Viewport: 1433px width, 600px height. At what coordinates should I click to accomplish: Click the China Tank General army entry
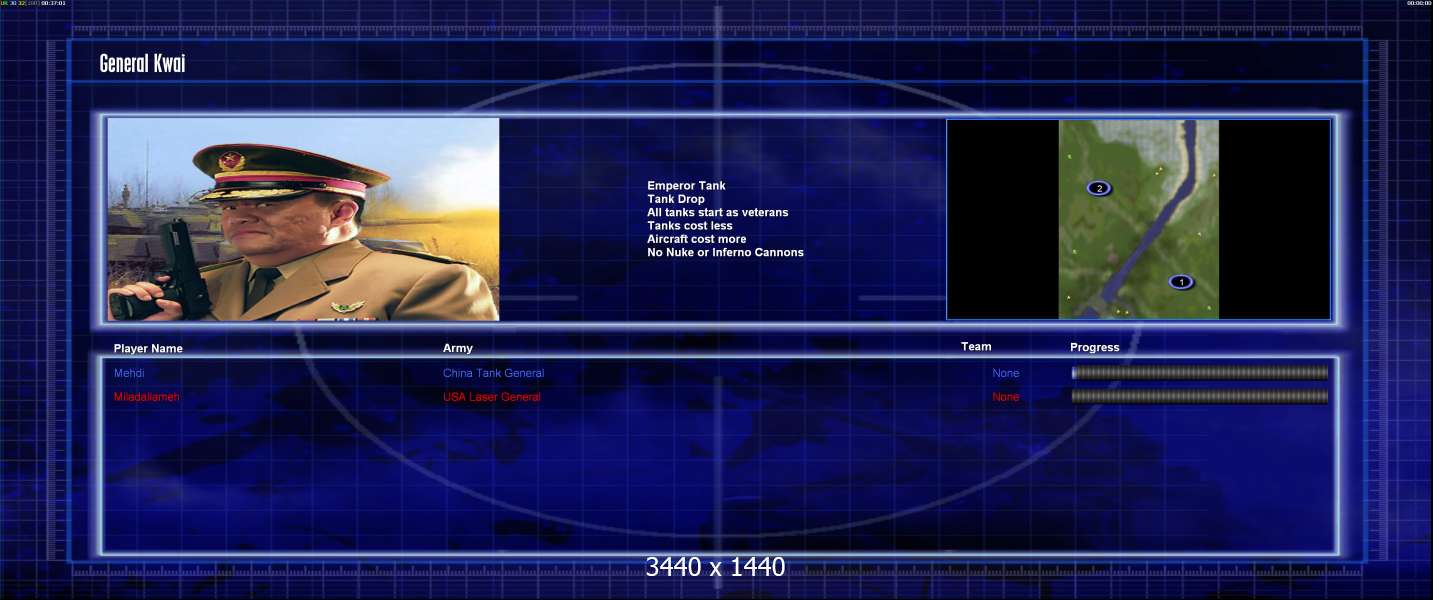tap(494, 373)
